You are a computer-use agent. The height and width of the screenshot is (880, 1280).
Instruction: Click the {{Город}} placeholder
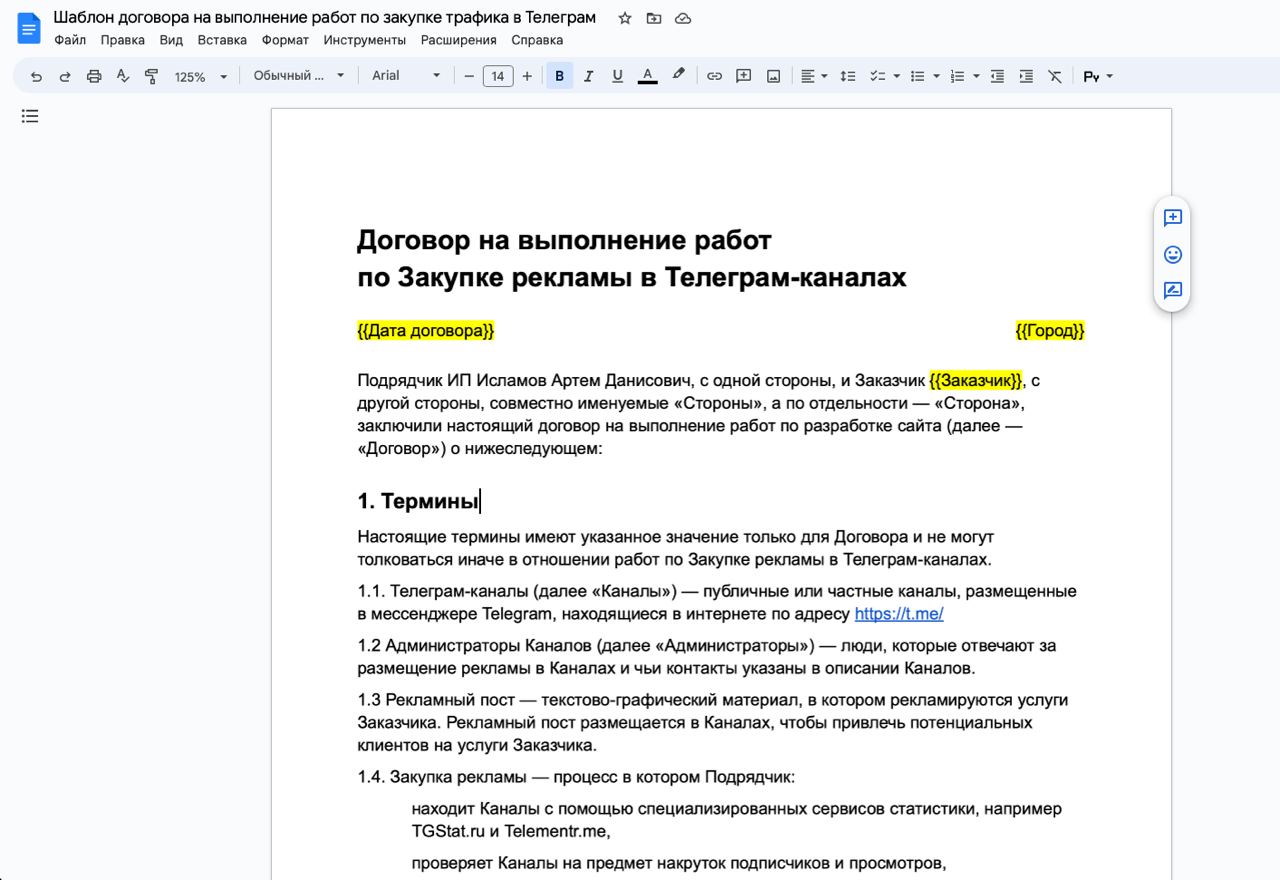pos(1050,331)
